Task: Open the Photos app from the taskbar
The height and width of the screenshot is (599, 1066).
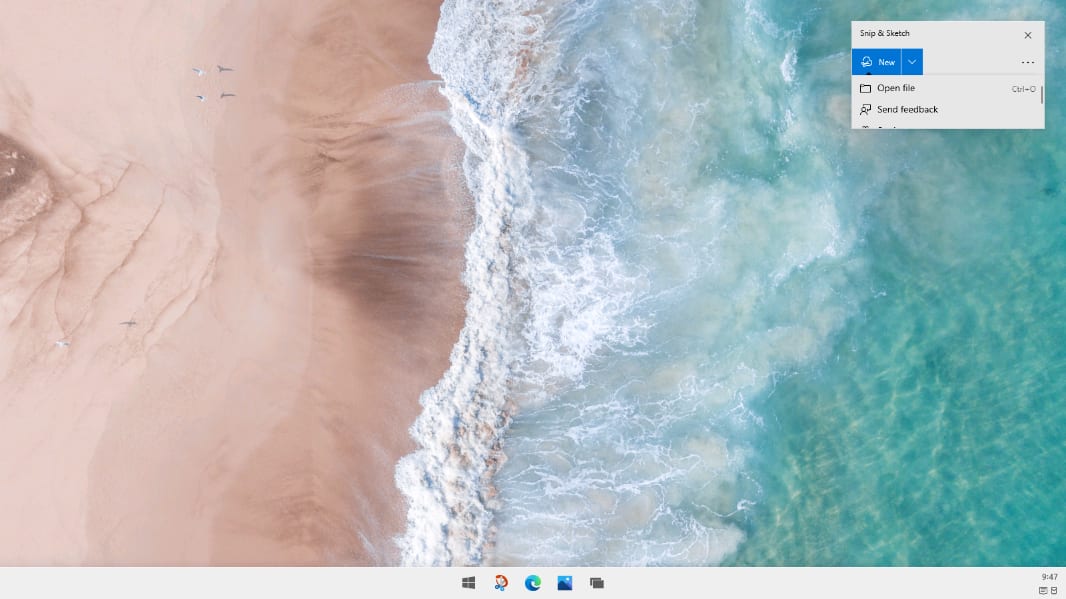Action: click(565, 583)
